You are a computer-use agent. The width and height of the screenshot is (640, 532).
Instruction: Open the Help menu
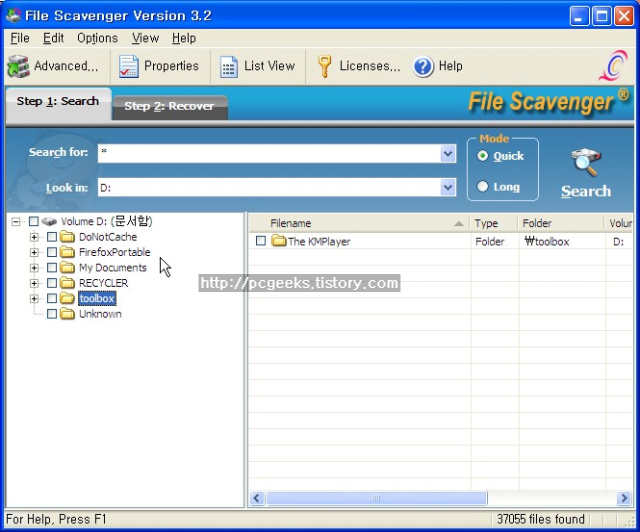click(x=184, y=38)
